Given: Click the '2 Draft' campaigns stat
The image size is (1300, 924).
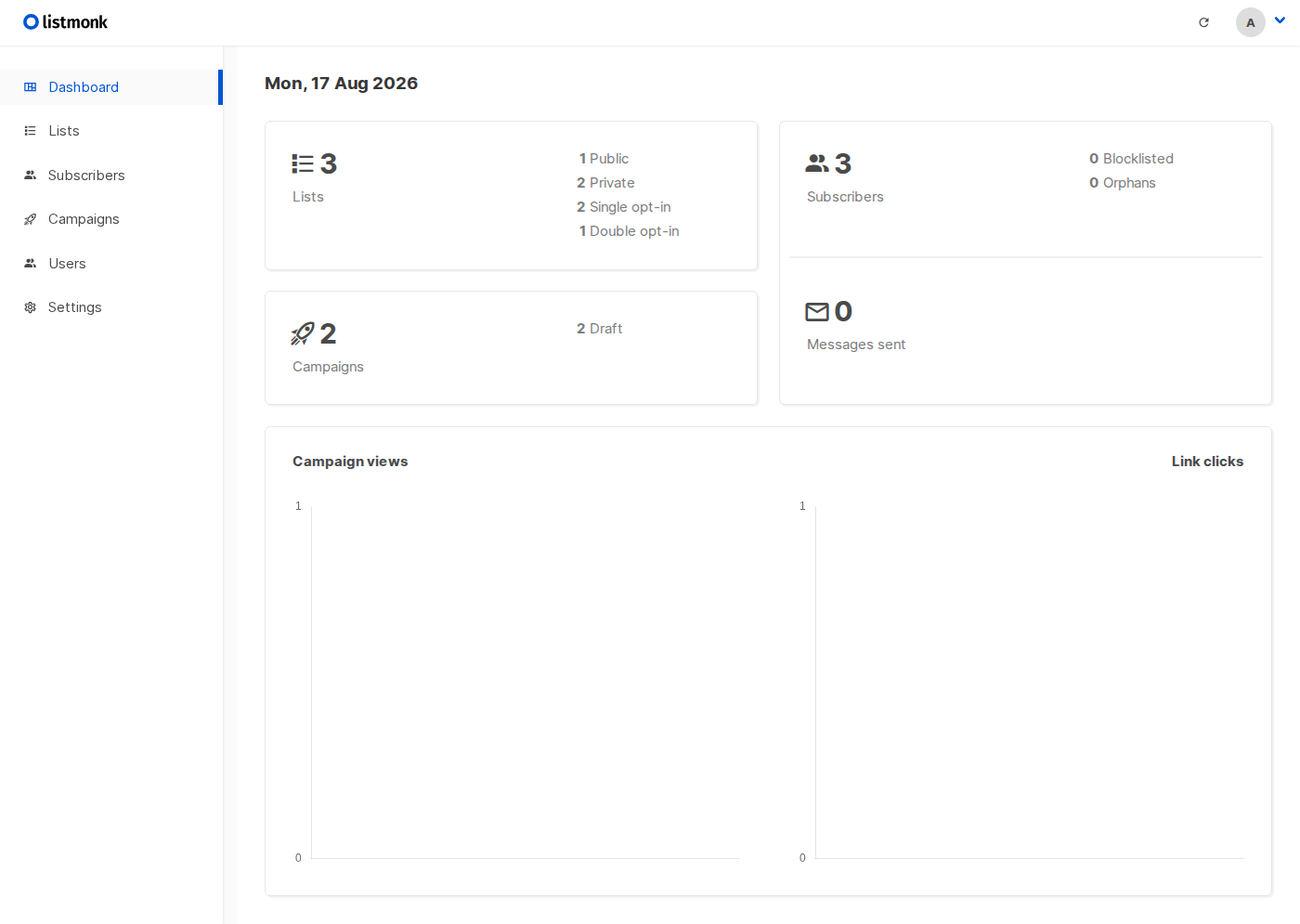Looking at the screenshot, I should [x=599, y=329].
